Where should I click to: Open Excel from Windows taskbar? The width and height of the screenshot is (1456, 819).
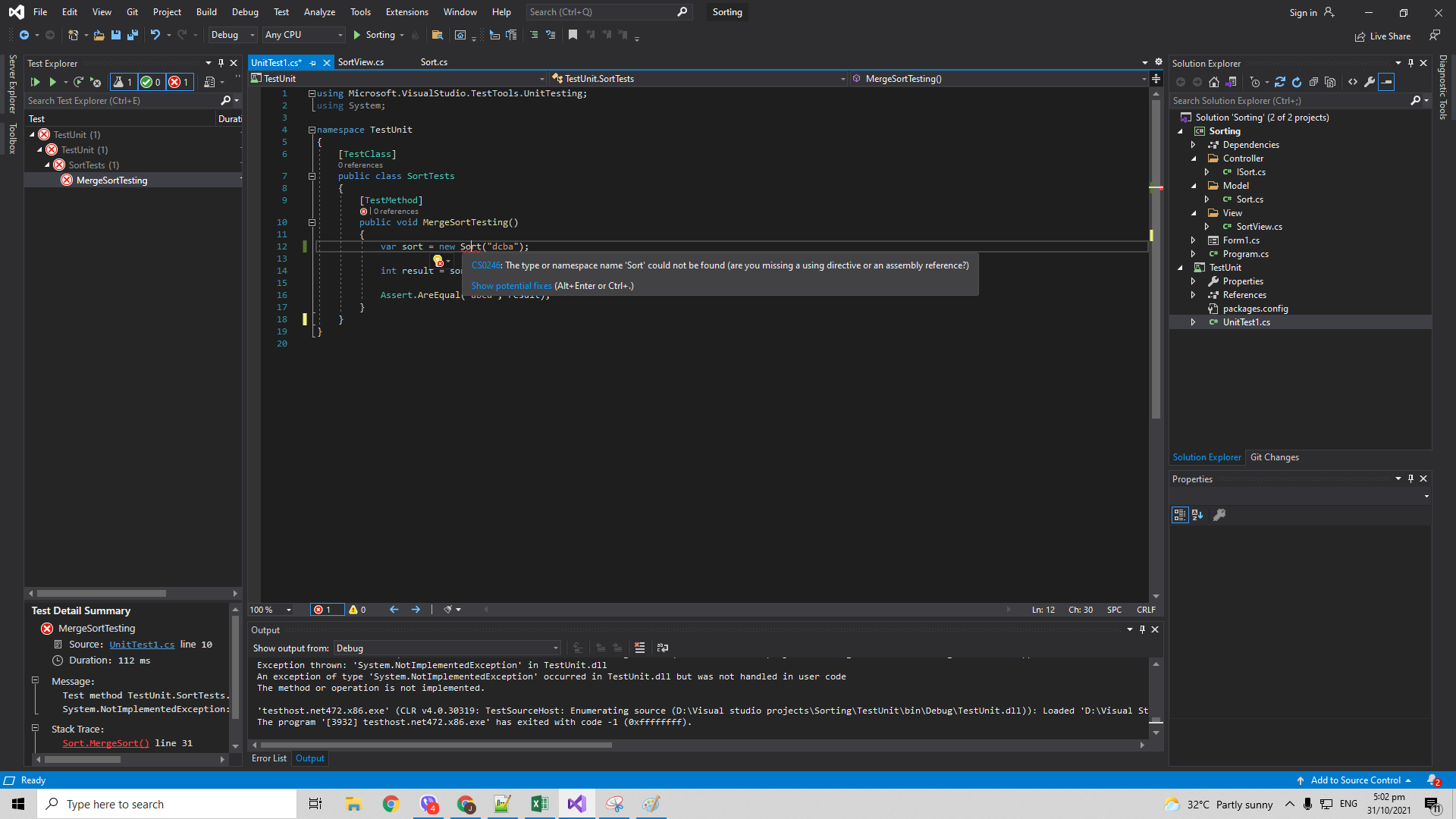click(x=539, y=804)
